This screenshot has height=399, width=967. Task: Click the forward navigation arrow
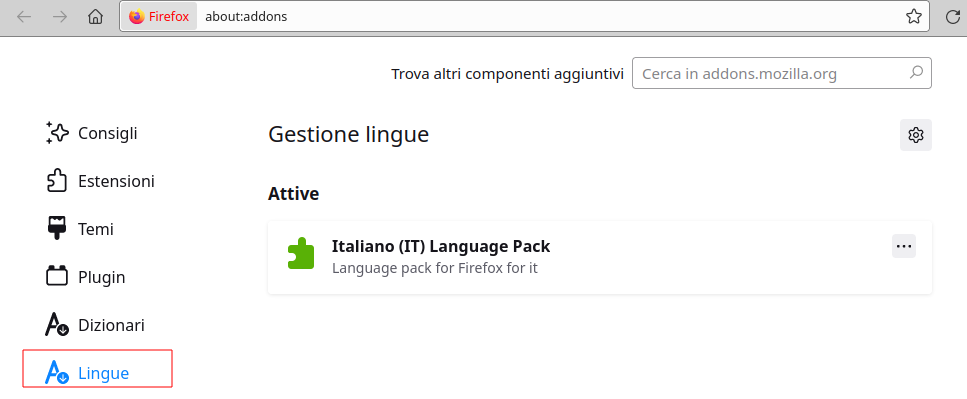(x=60, y=17)
